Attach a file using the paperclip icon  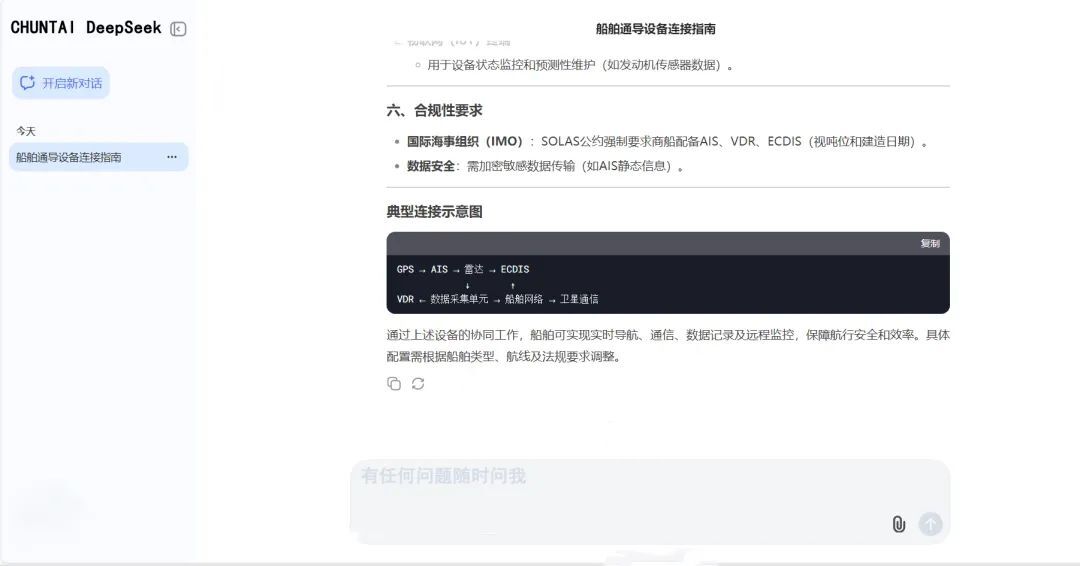pos(899,524)
